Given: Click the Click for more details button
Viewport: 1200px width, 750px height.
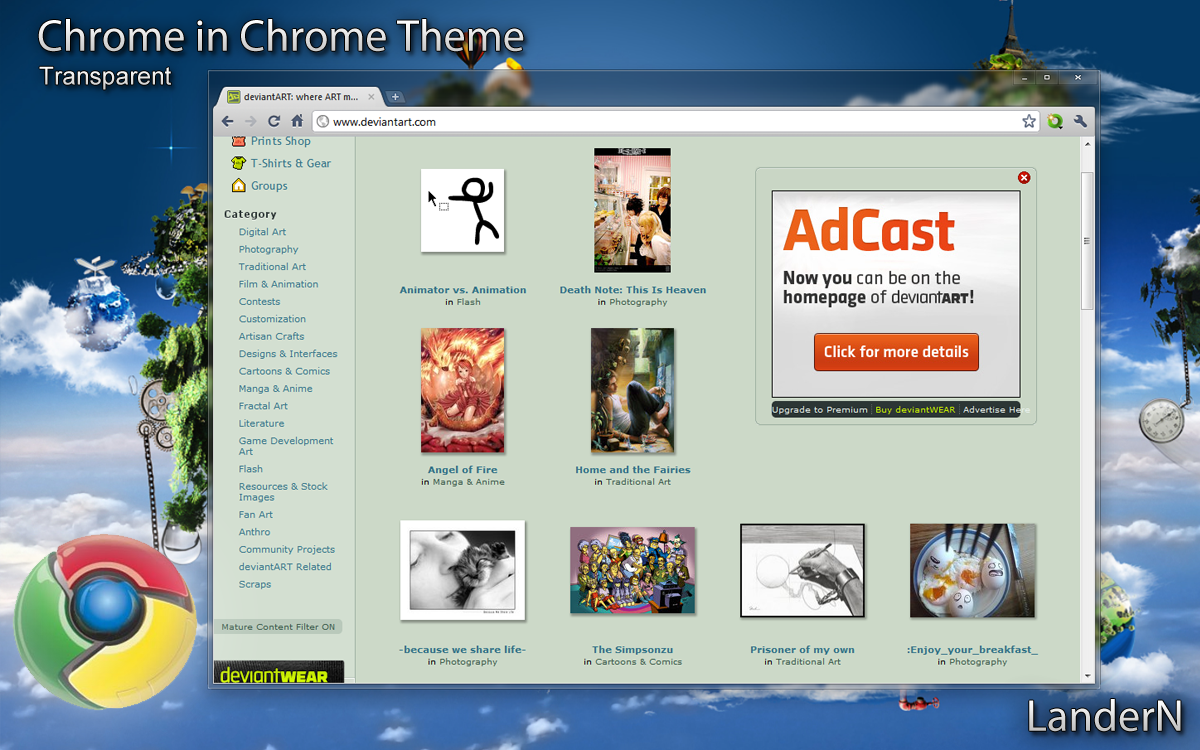Looking at the screenshot, I should pyautogui.click(x=896, y=352).
